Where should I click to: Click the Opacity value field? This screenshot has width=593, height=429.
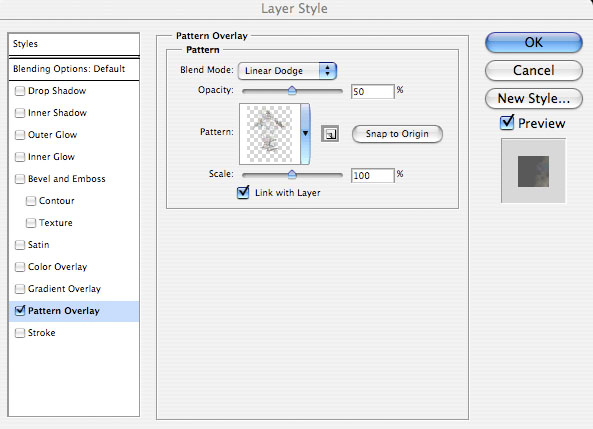373,92
